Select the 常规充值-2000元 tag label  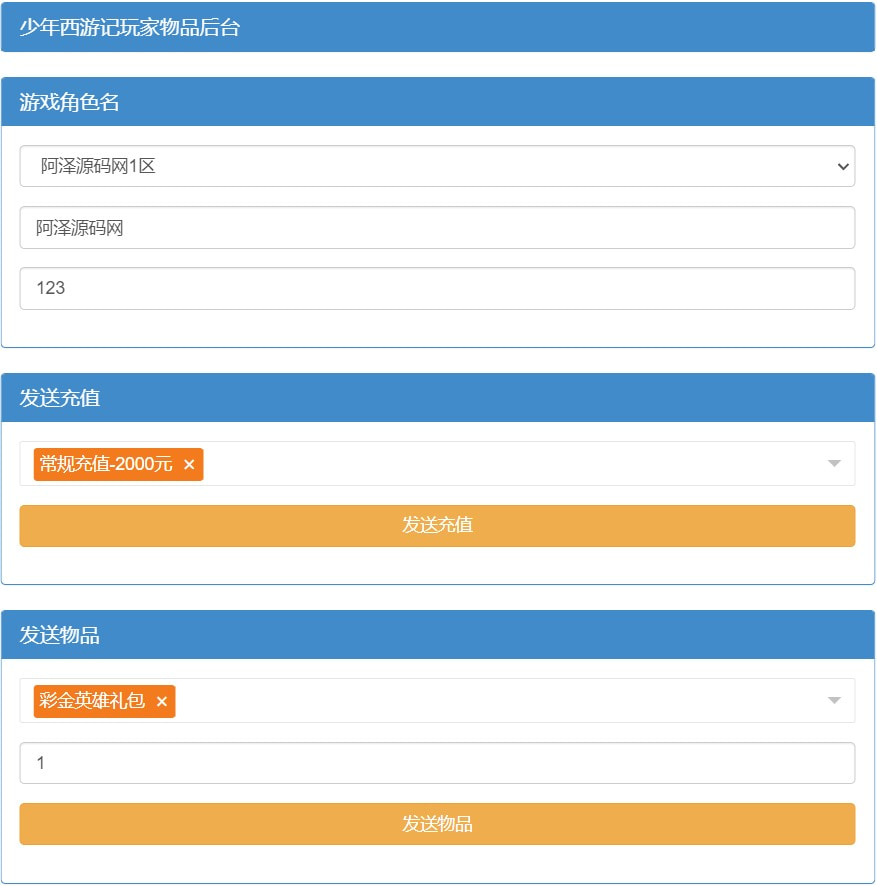[106, 465]
